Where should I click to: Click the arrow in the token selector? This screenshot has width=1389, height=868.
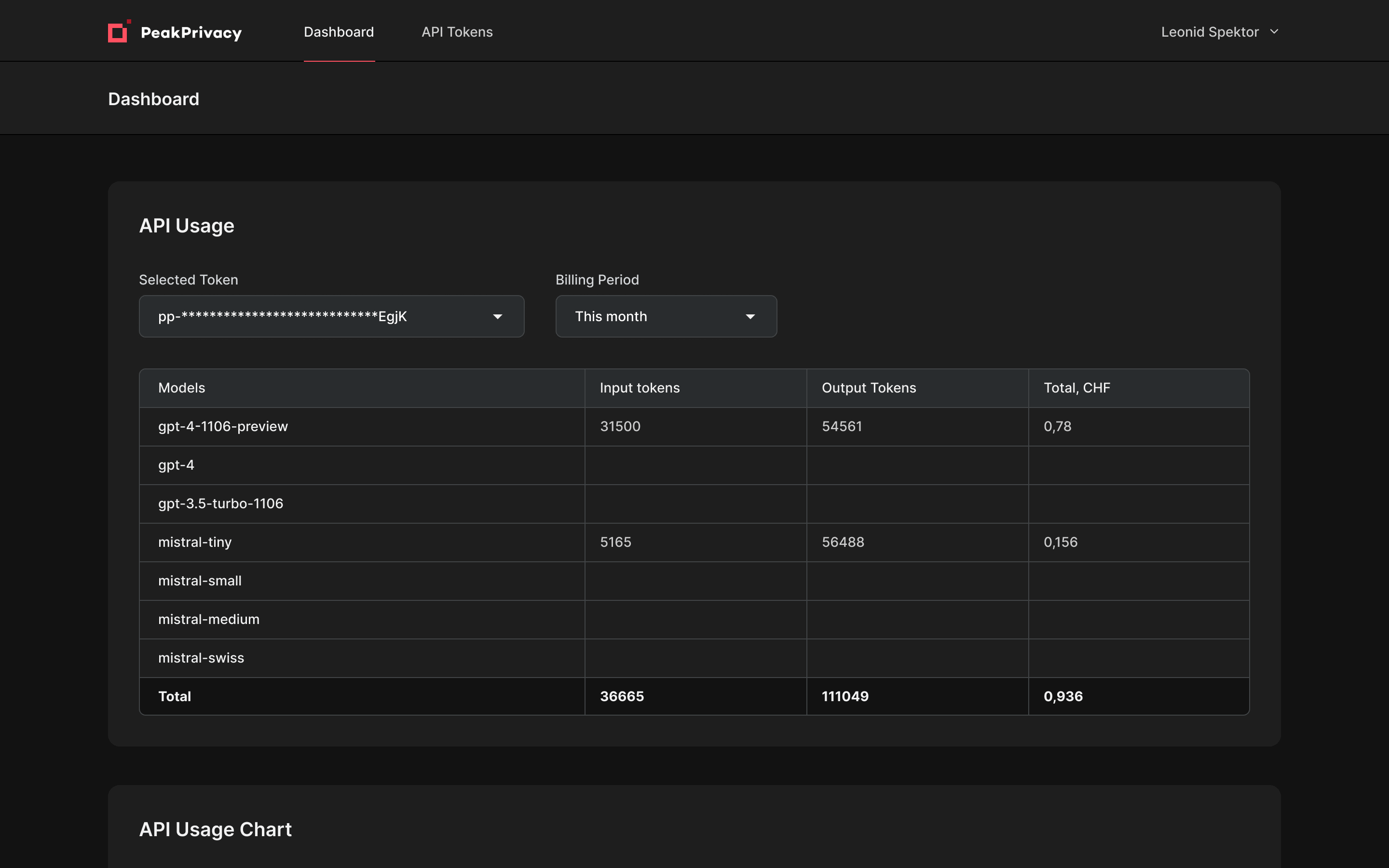pyautogui.click(x=497, y=317)
